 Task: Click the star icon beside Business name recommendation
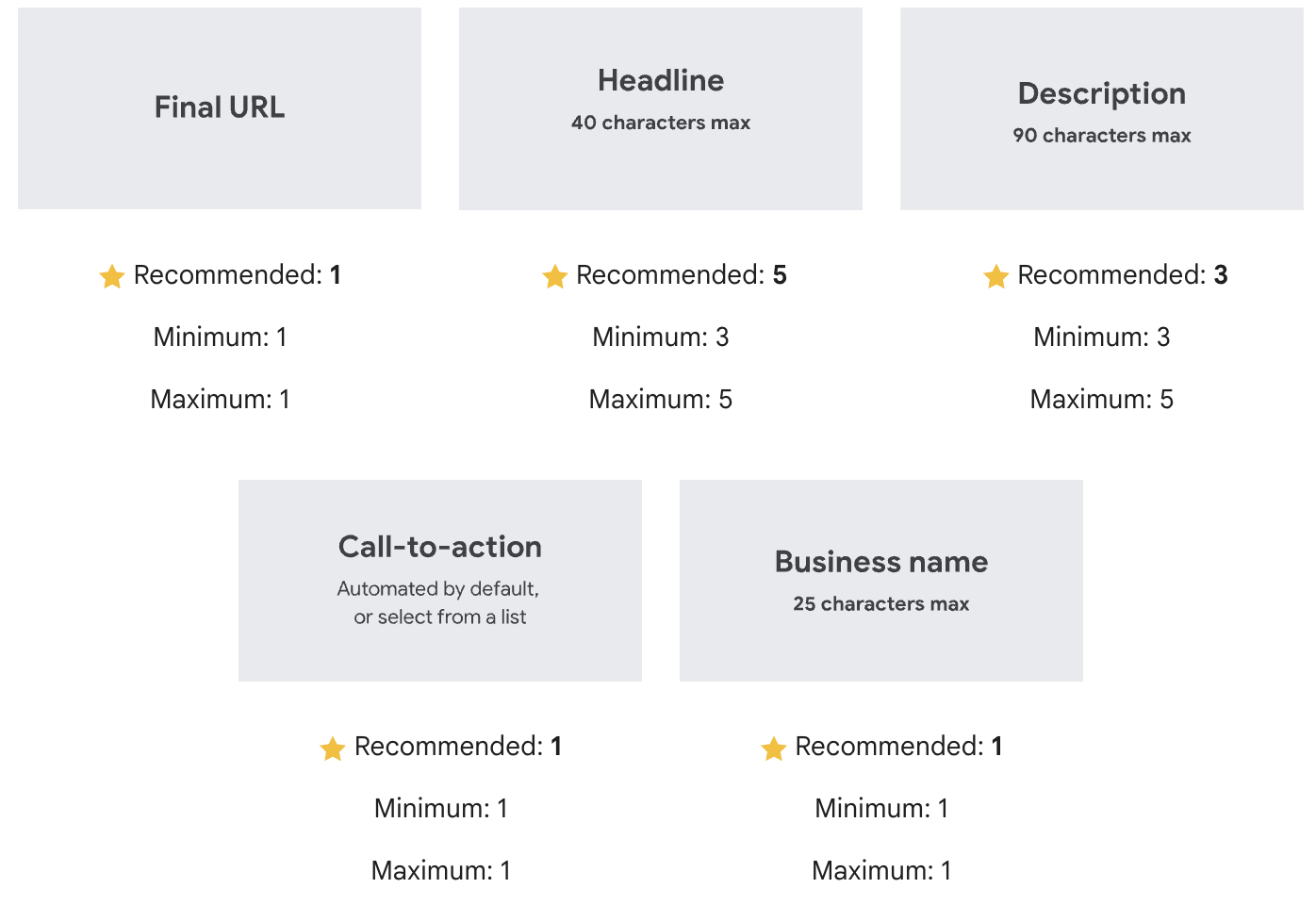(774, 749)
